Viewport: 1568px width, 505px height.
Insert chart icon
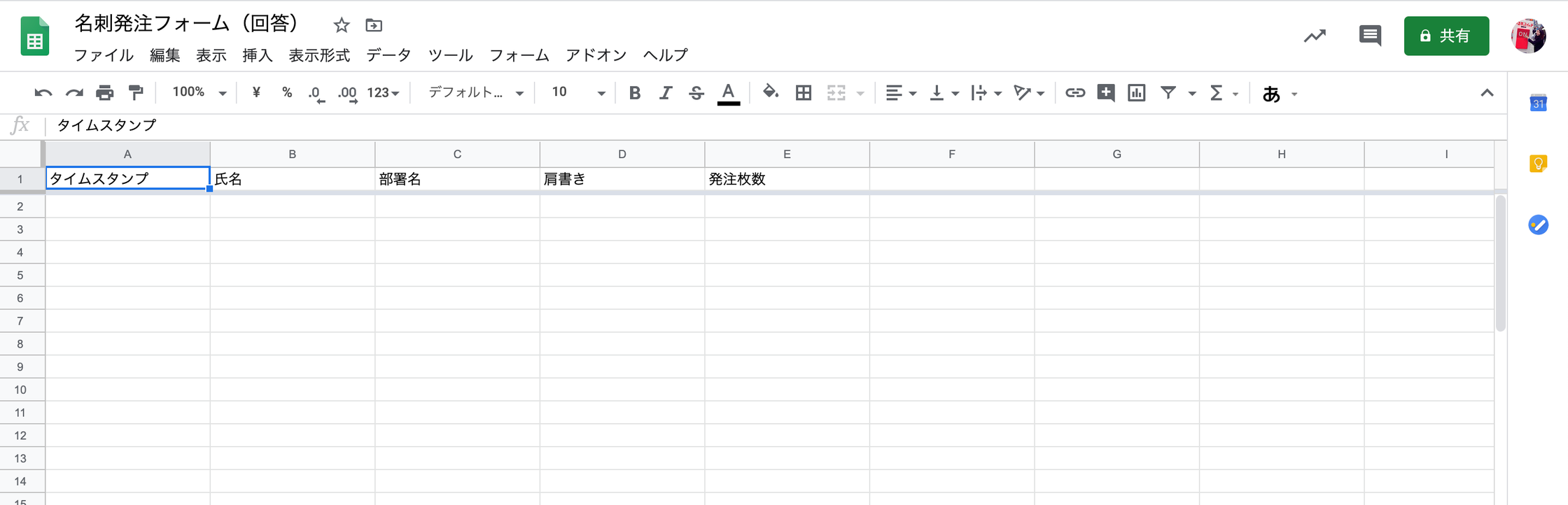coord(1137,92)
